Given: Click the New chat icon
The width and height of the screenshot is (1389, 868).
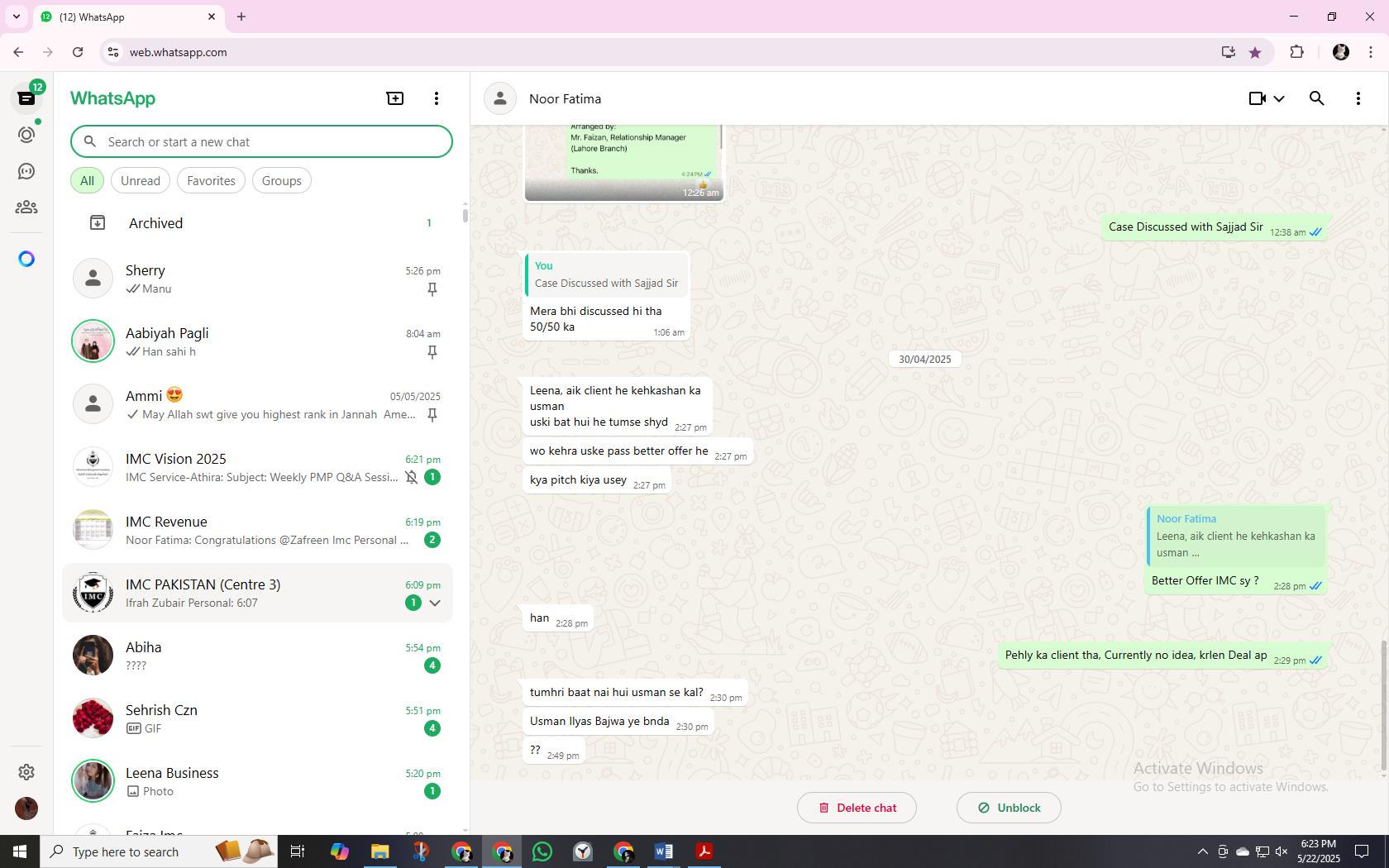Looking at the screenshot, I should (x=395, y=98).
